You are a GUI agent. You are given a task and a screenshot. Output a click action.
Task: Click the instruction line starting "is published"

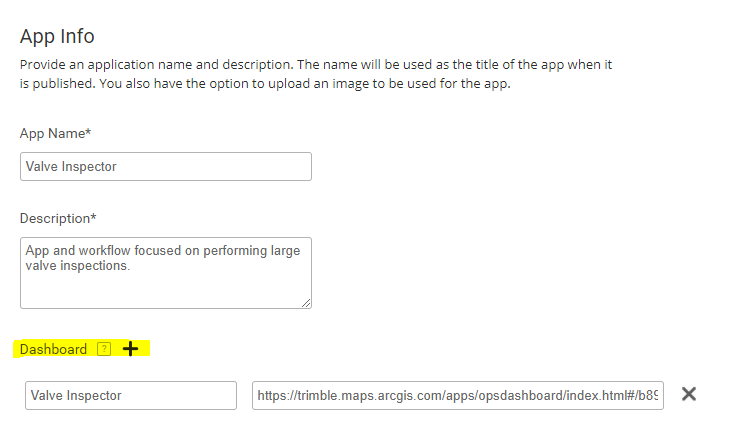(264, 83)
